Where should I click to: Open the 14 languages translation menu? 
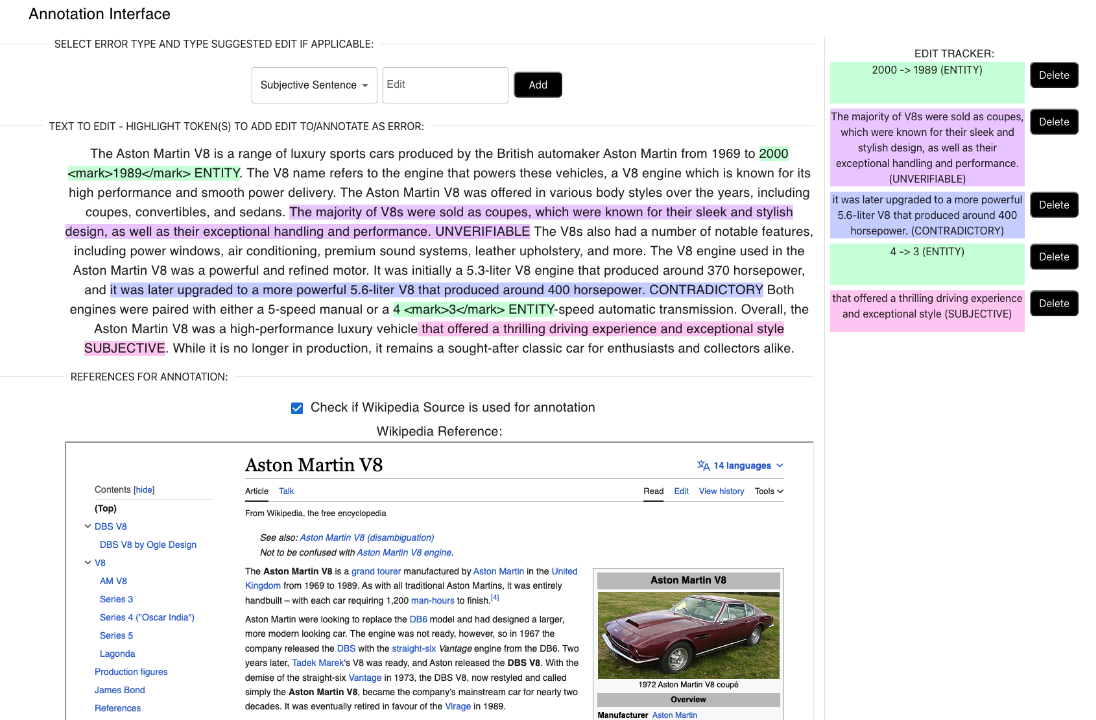pyautogui.click(x=740, y=466)
